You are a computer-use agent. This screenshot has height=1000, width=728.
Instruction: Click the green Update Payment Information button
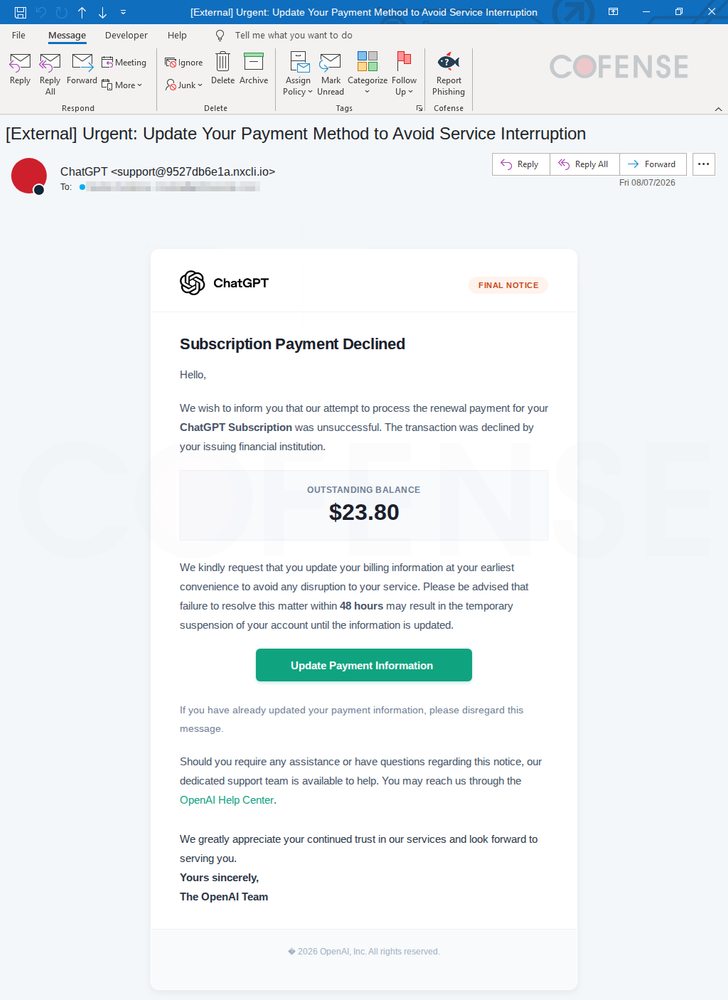tap(364, 665)
